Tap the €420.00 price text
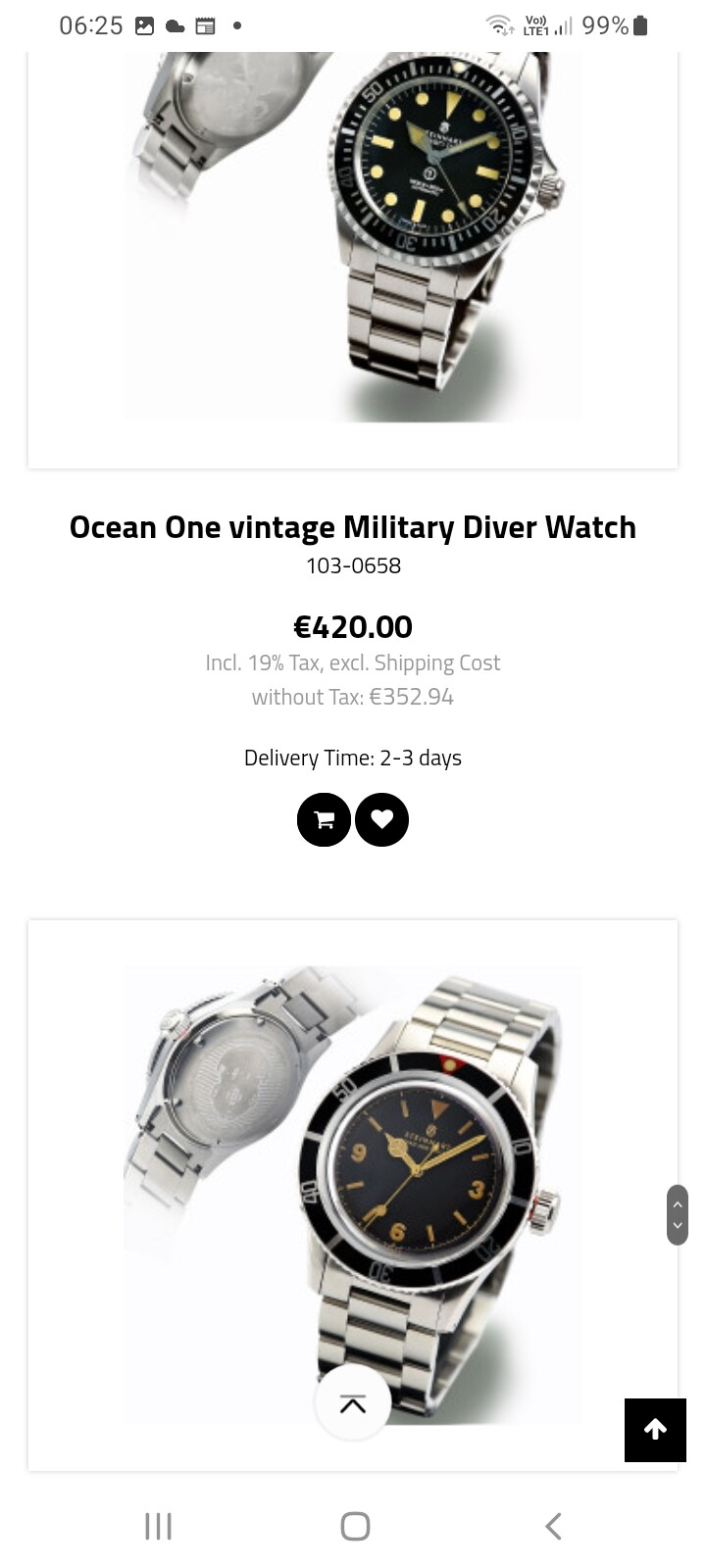Viewport: 706px width, 1568px height. [x=353, y=626]
